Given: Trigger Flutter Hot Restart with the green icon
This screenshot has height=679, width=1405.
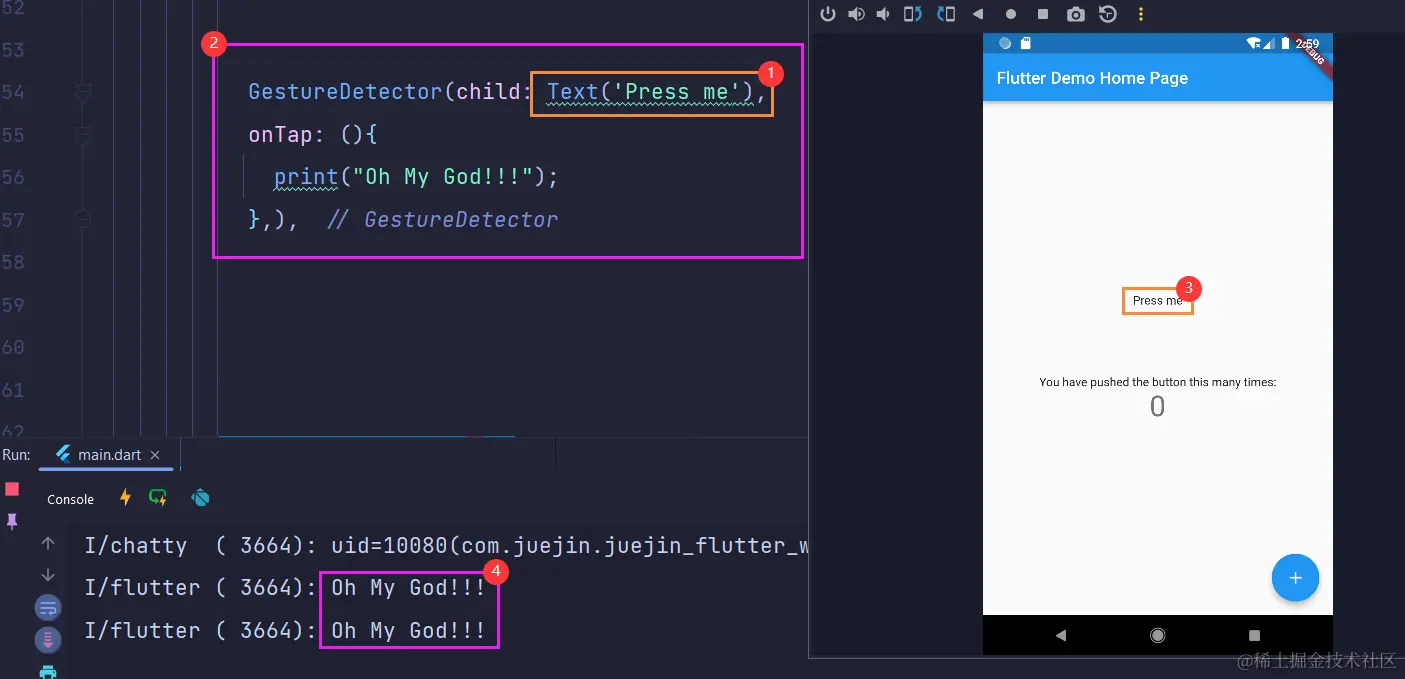Looking at the screenshot, I should coord(158,497).
